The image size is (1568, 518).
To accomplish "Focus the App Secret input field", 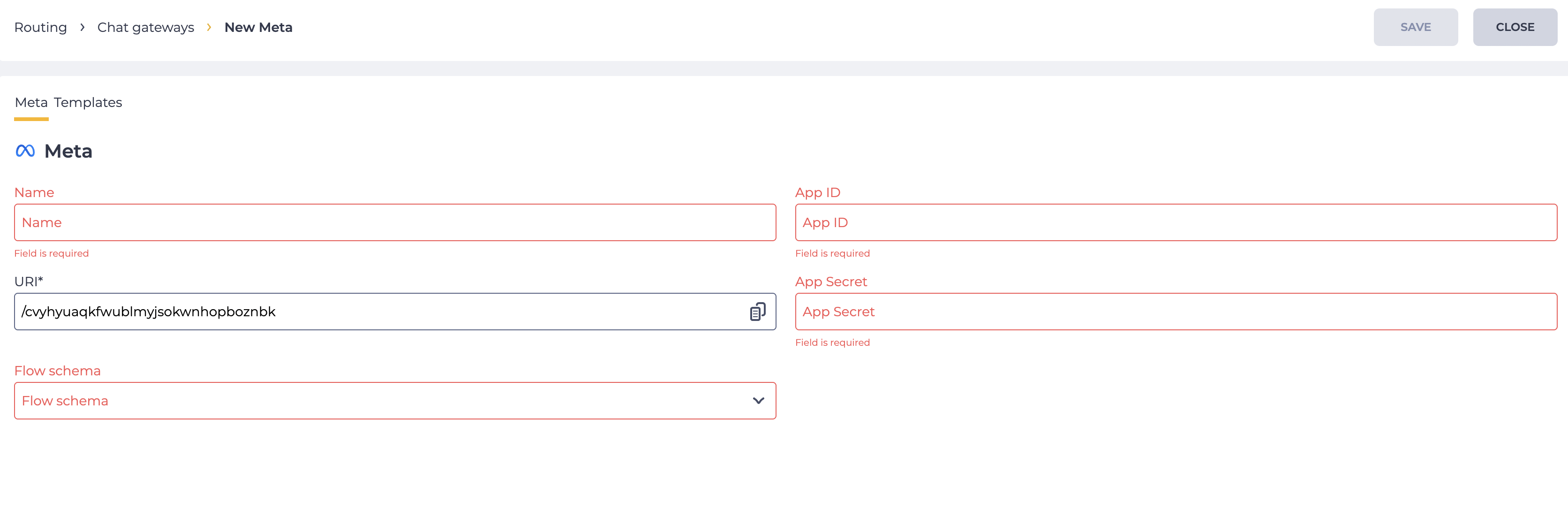I will (x=1176, y=312).
